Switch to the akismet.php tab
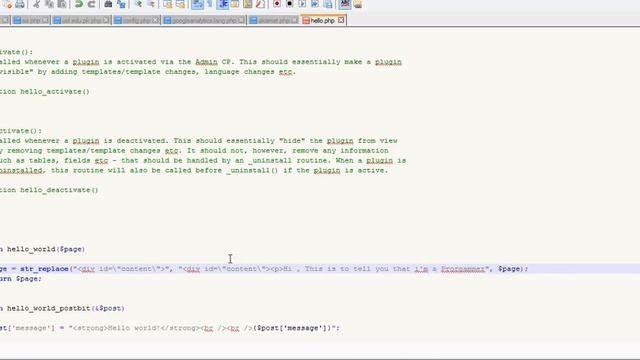The width and height of the screenshot is (640, 360). [273, 20]
